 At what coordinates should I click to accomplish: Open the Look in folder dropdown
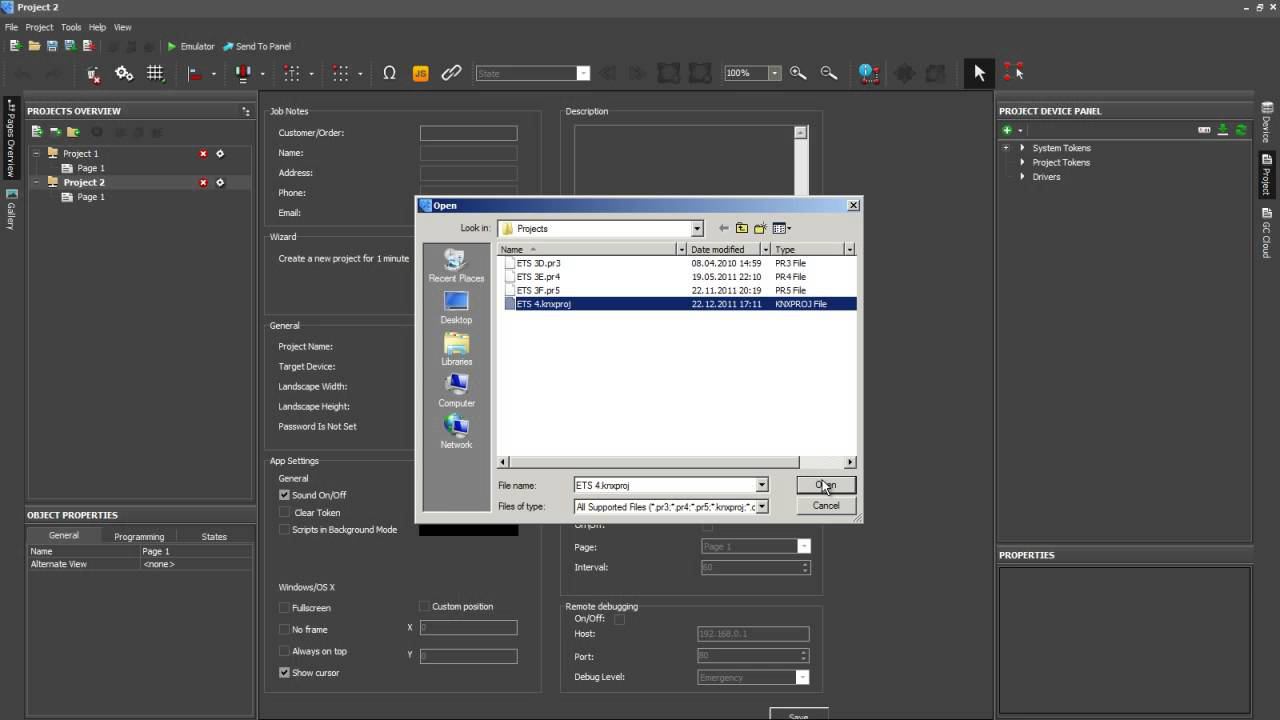pyautogui.click(x=697, y=229)
